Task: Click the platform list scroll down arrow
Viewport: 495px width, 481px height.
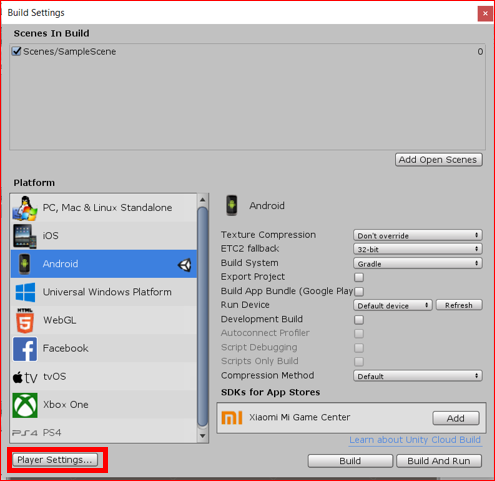Action: coord(203,436)
